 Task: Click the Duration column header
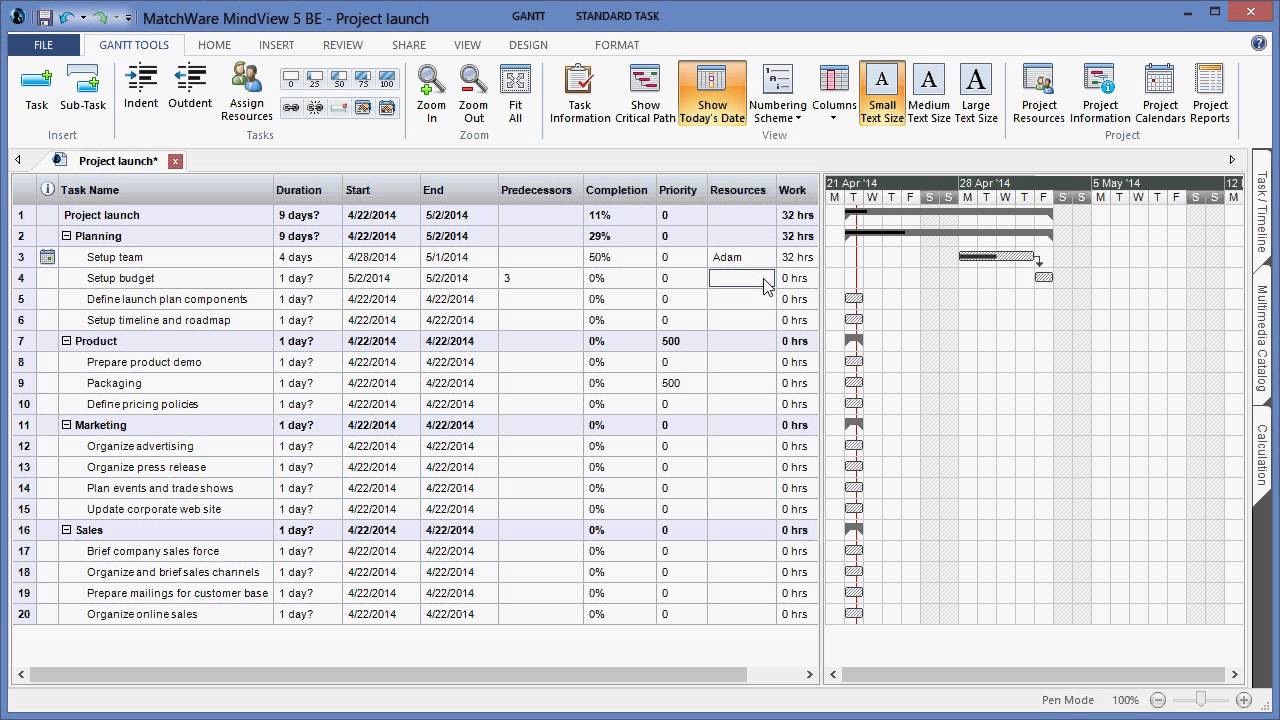[x=308, y=190]
